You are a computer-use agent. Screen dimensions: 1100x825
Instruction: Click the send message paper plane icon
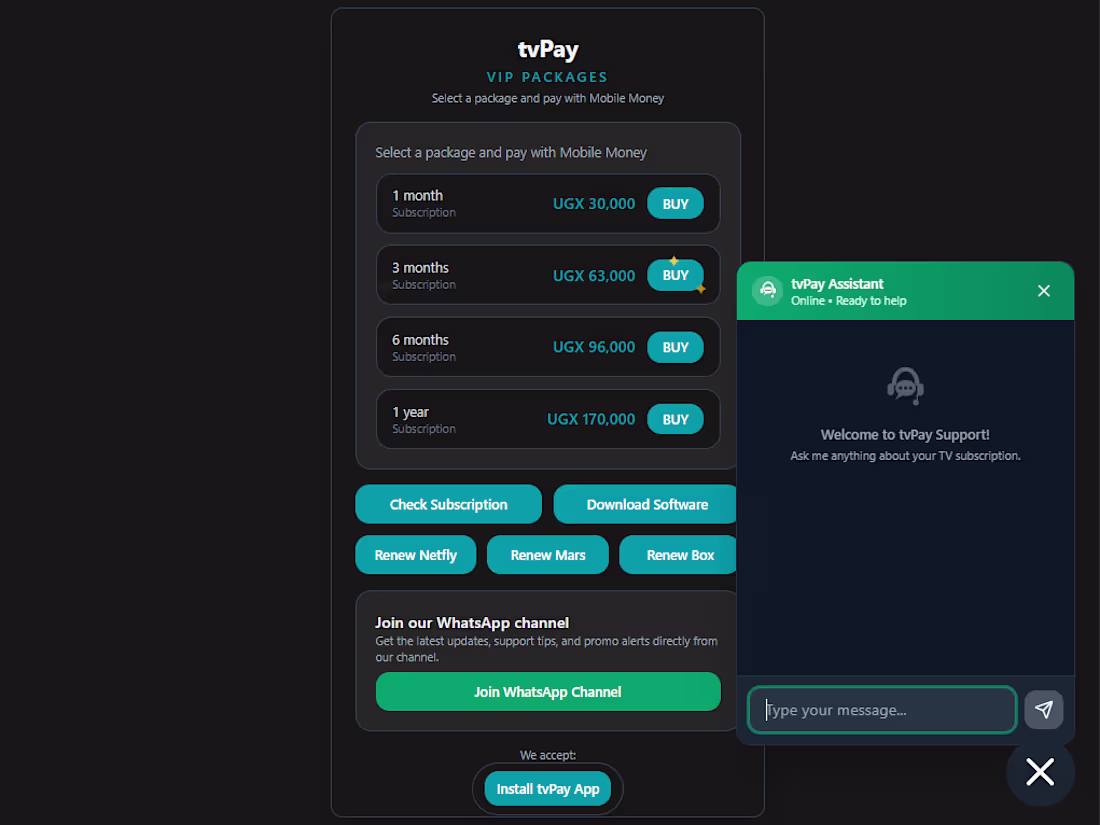click(x=1043, y=709)
